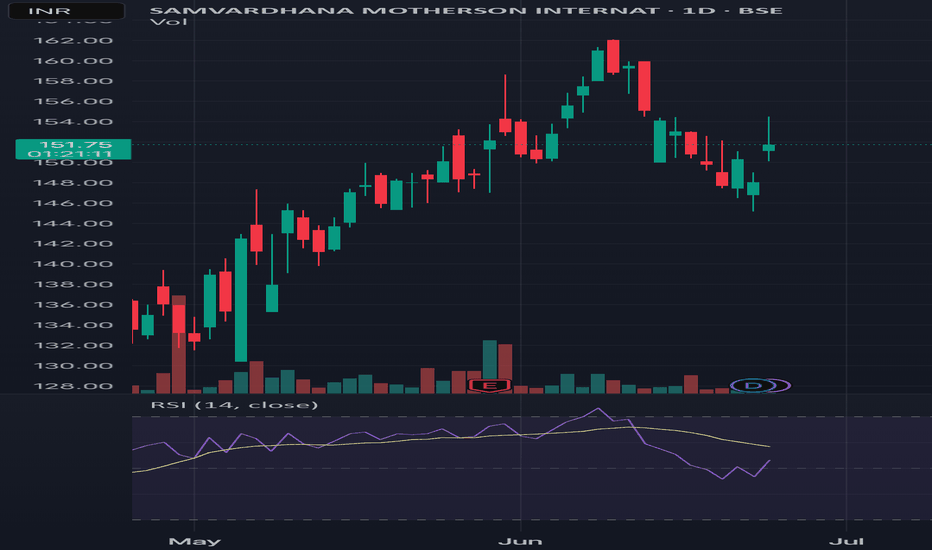
Task: Click the 162.00 price axis label
Action: tap(73, 40)
